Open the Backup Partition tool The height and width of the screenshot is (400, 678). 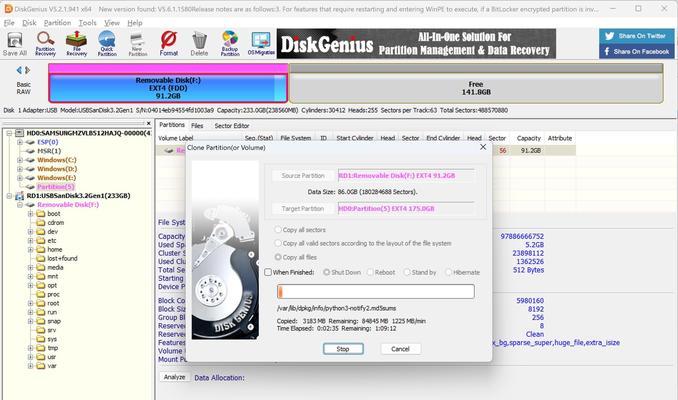[230, 44]
